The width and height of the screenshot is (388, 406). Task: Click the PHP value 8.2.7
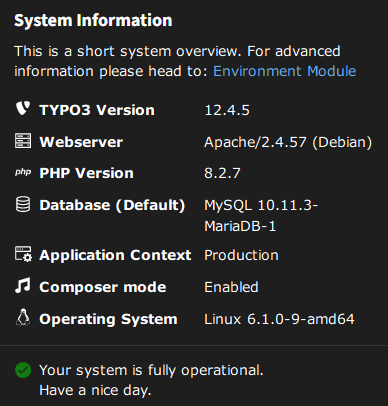coord(222,173)
